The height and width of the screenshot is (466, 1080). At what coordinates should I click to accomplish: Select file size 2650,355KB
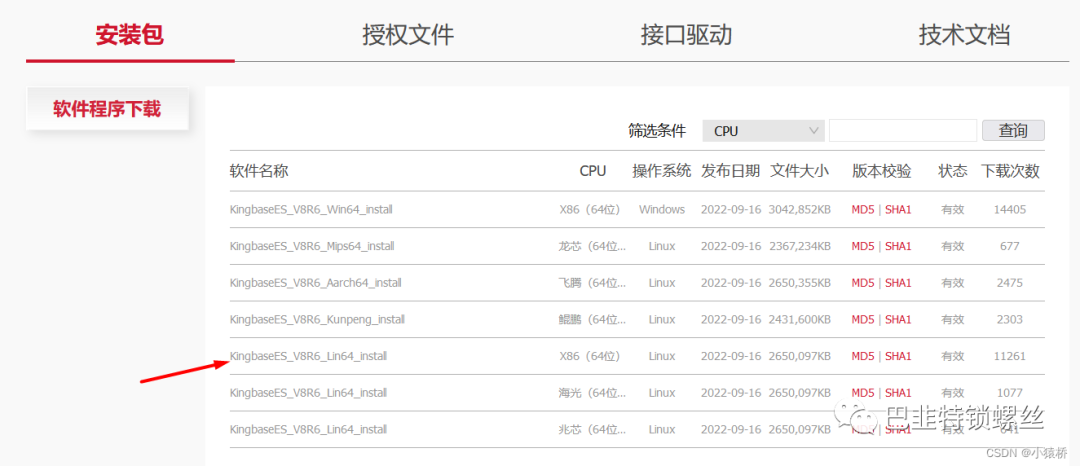[800, 283]
